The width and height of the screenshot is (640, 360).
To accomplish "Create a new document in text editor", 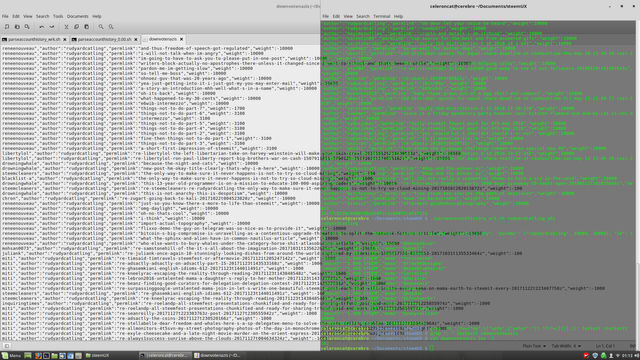I will point(7,27).
